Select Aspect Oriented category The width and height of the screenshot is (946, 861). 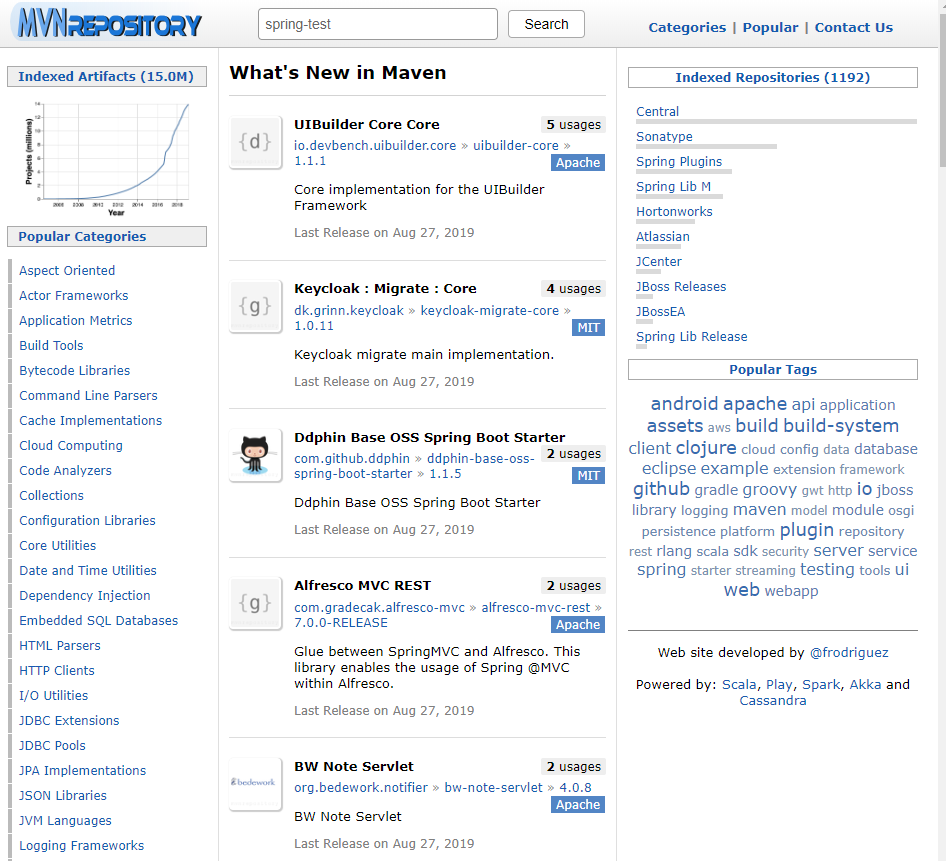(x=67, y=270)
